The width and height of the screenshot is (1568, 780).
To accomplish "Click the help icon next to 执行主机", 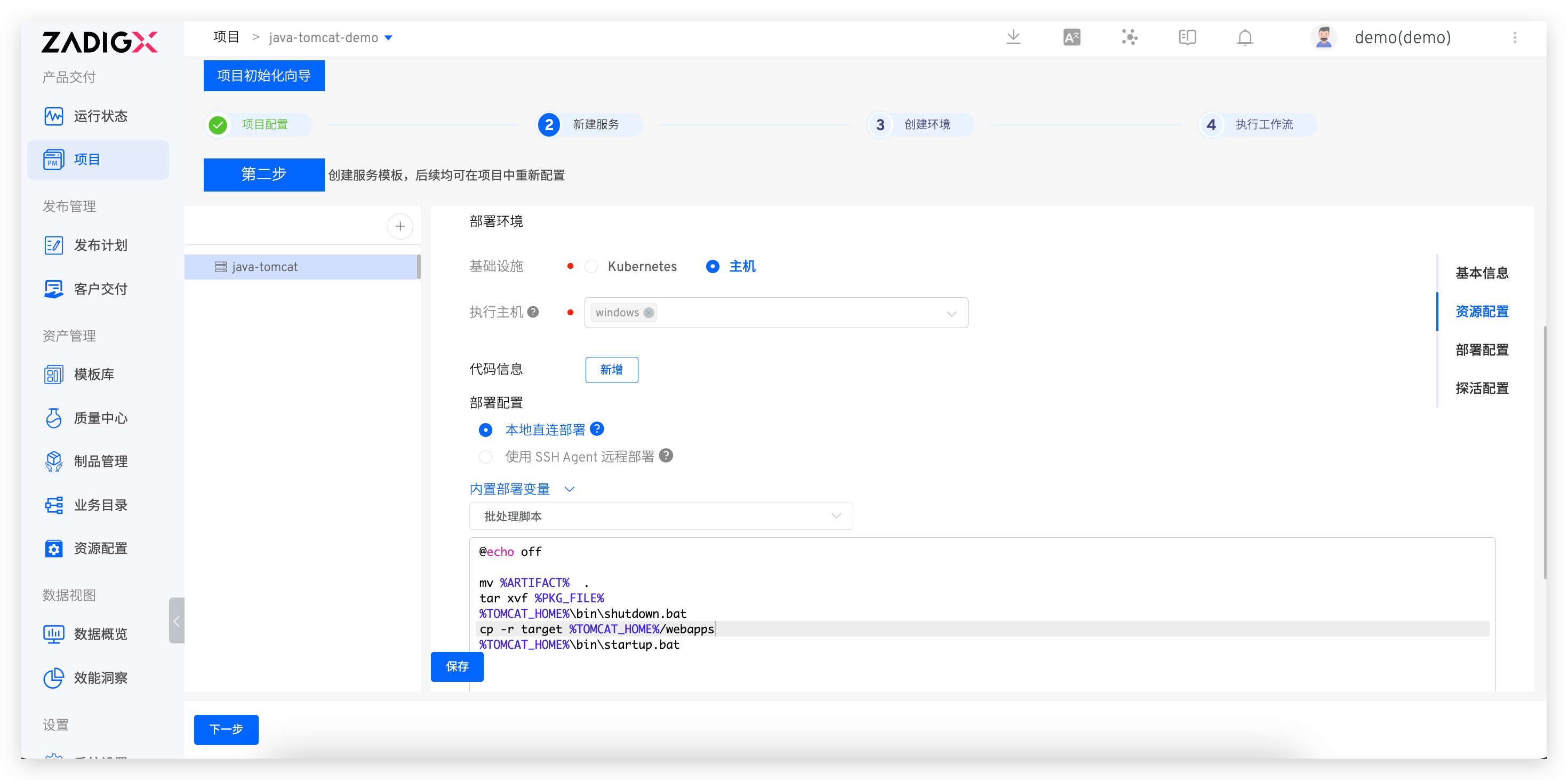I will tap(533, 312).
